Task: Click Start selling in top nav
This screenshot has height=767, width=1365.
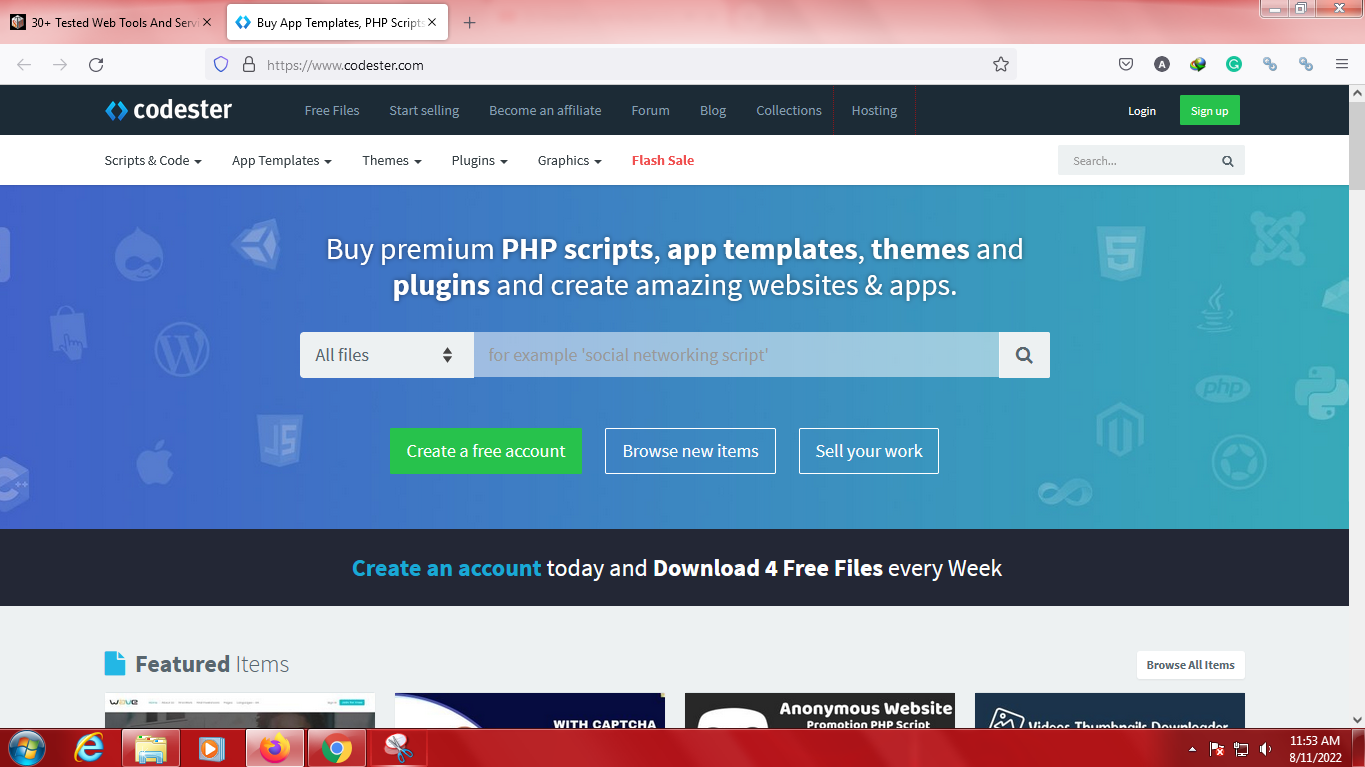Action: 424,110
